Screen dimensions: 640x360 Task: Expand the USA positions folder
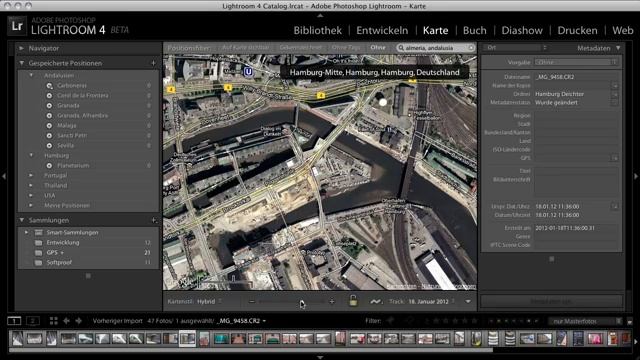pos(31,196)
